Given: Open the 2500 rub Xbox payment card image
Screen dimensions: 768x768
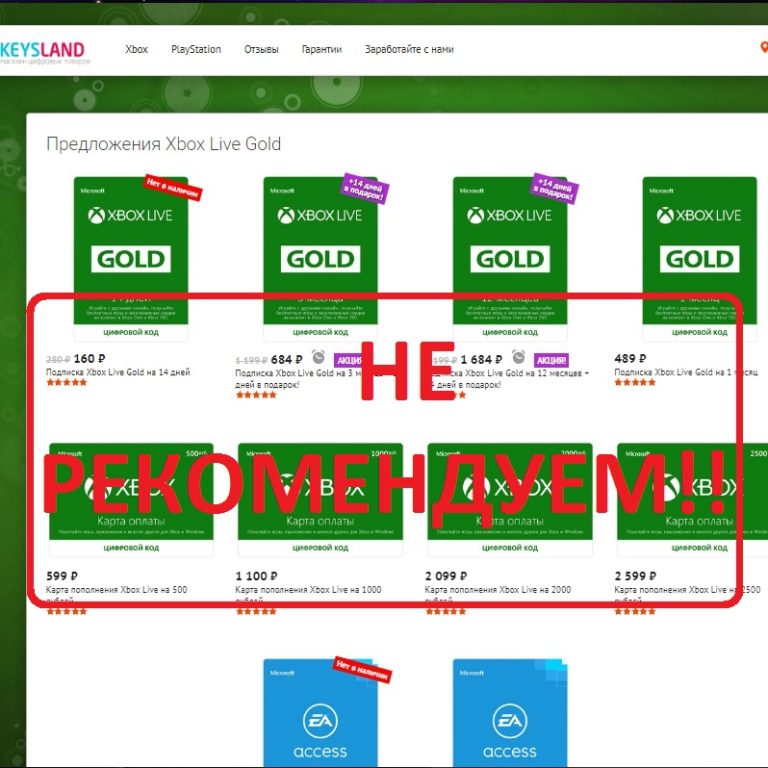Looking at the screenshot, I should coord(693,500).
